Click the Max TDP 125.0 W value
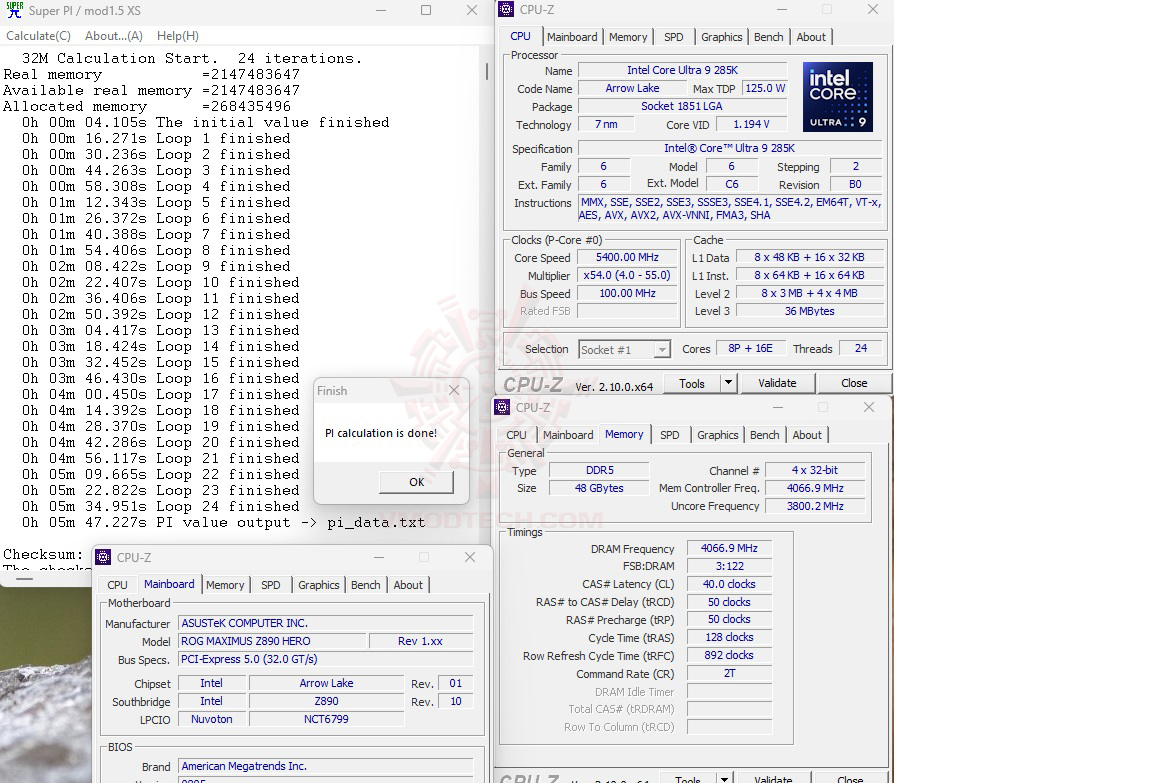Screen dimensions: 1152x783 pos(765,88)
